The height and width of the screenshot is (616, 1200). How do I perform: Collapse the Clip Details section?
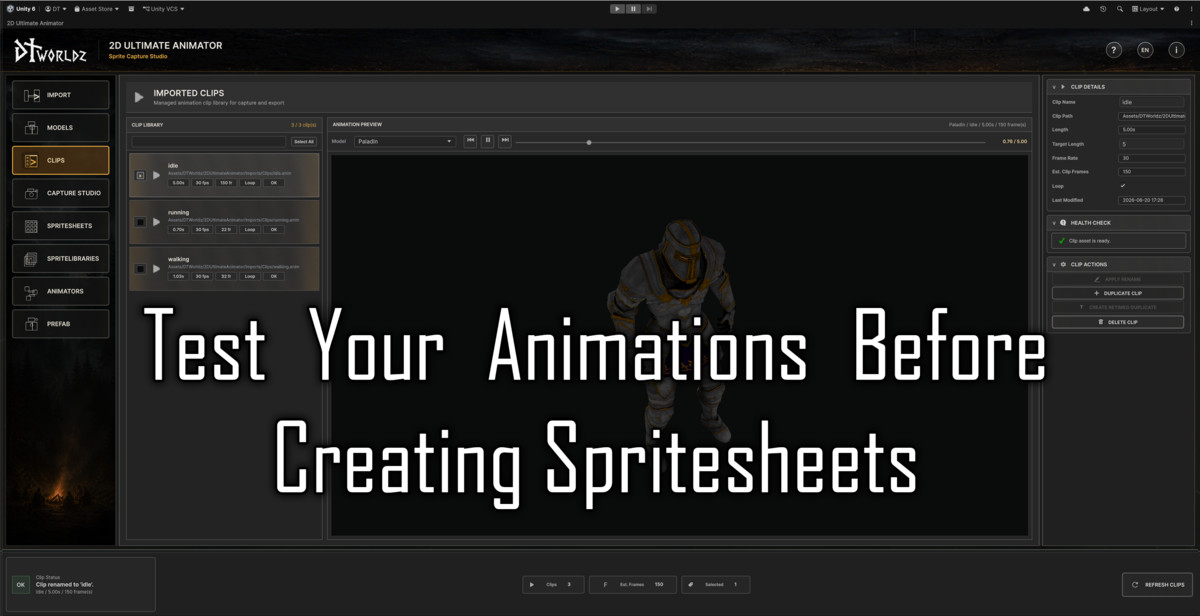[x=1053, y=87]
